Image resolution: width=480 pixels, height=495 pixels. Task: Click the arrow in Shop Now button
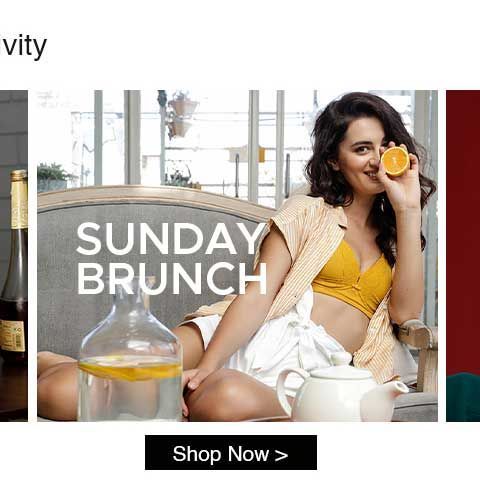282,455
